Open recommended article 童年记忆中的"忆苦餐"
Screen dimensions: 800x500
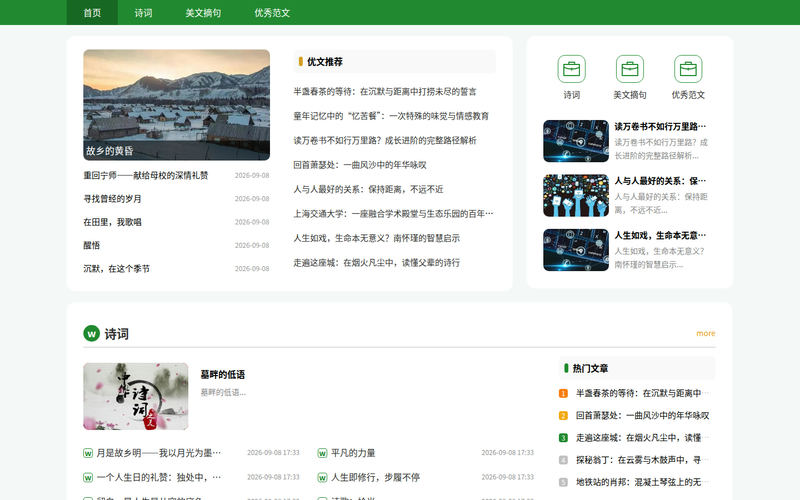click(x=391, y=116)
